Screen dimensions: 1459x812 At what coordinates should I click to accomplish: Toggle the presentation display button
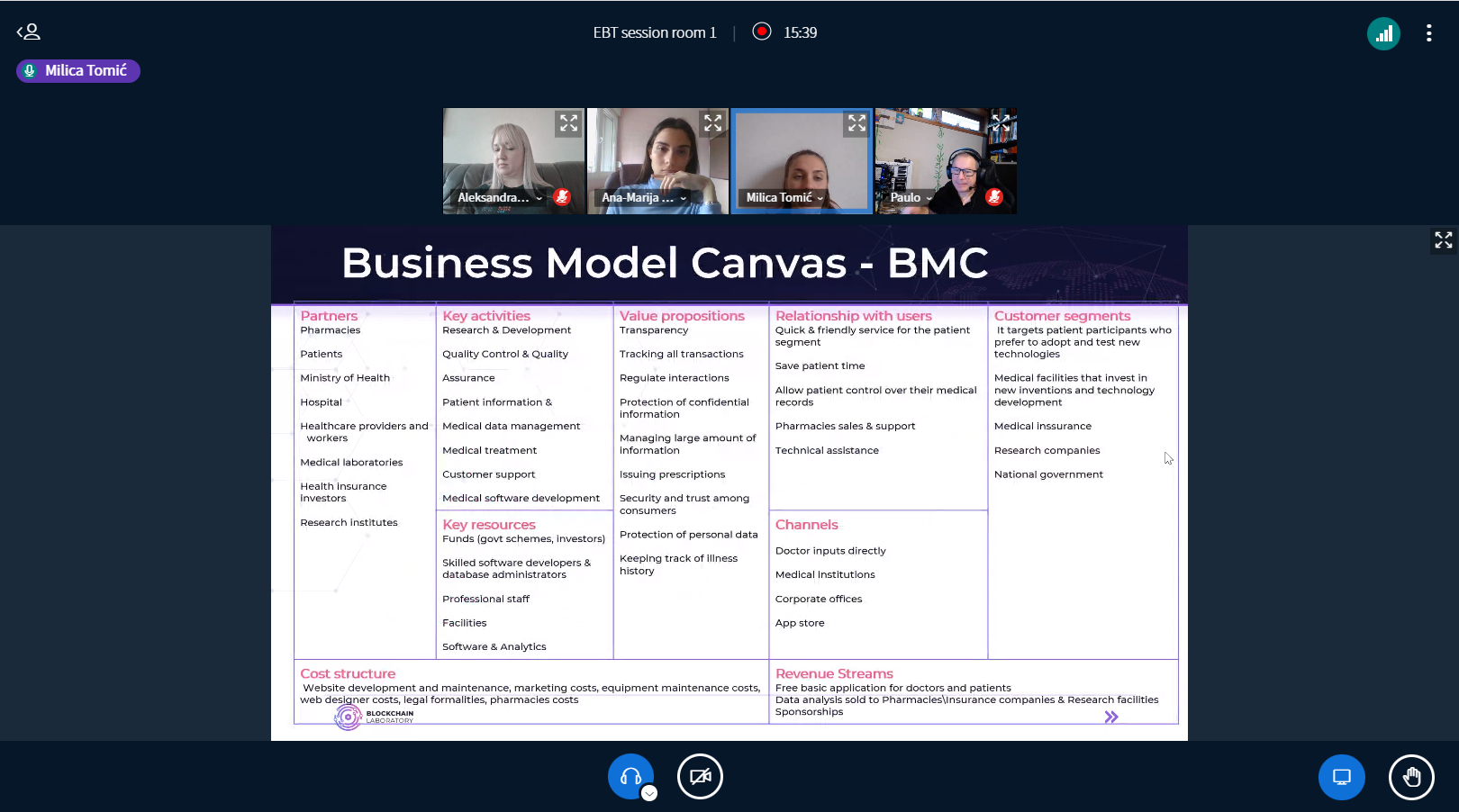pyautogui.click(x=1341, y=777)
